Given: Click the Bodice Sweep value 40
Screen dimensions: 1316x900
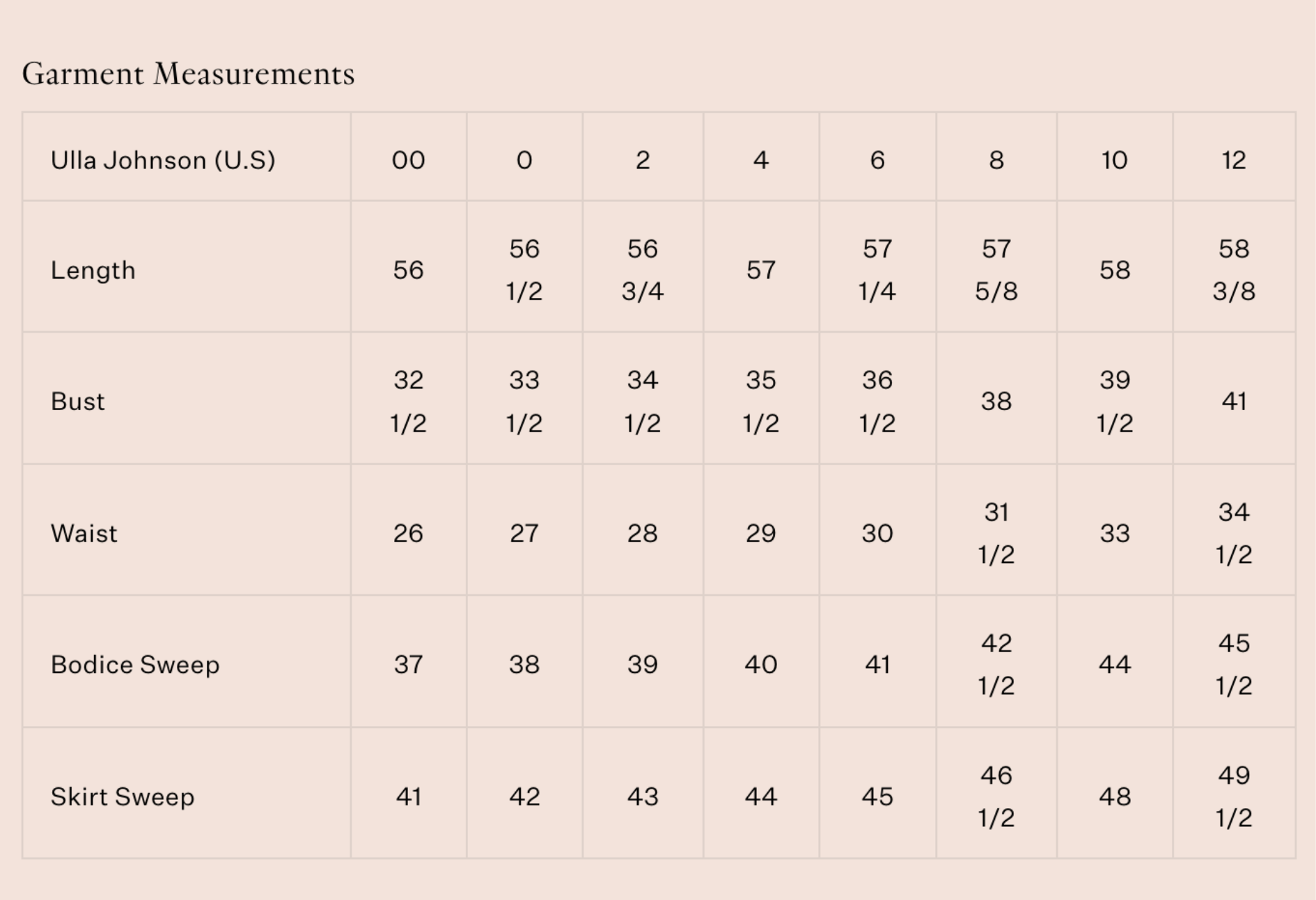Looking at the screenshot, I should (x=760, y=665).
